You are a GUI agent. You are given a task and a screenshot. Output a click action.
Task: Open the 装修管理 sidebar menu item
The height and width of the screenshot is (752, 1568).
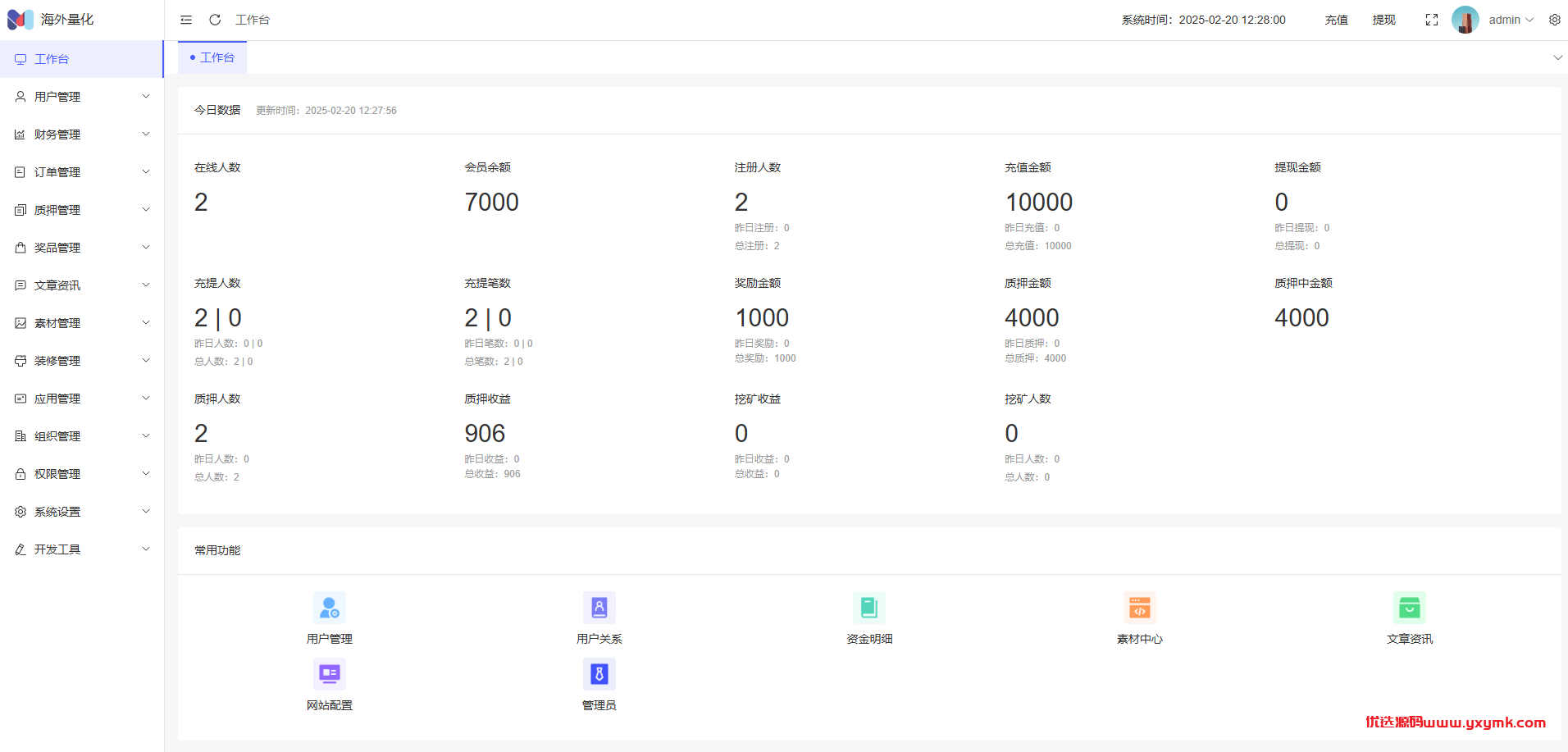[x=82, y=361]
